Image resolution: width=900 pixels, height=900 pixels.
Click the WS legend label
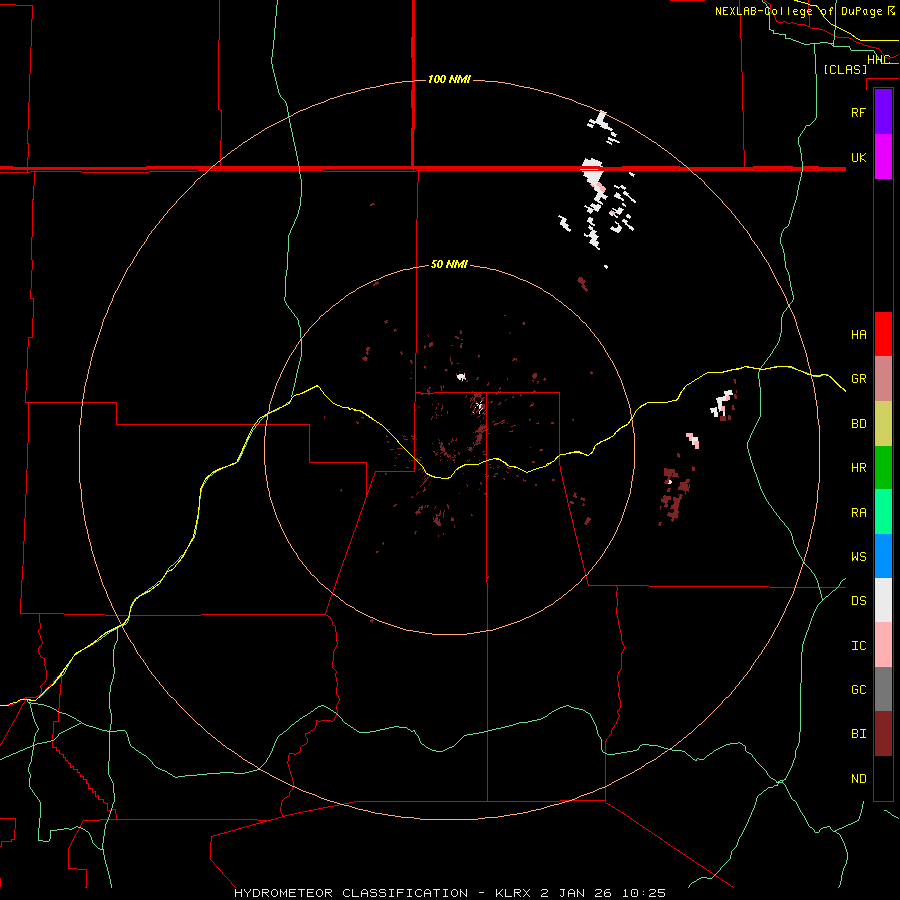(858, 557)
